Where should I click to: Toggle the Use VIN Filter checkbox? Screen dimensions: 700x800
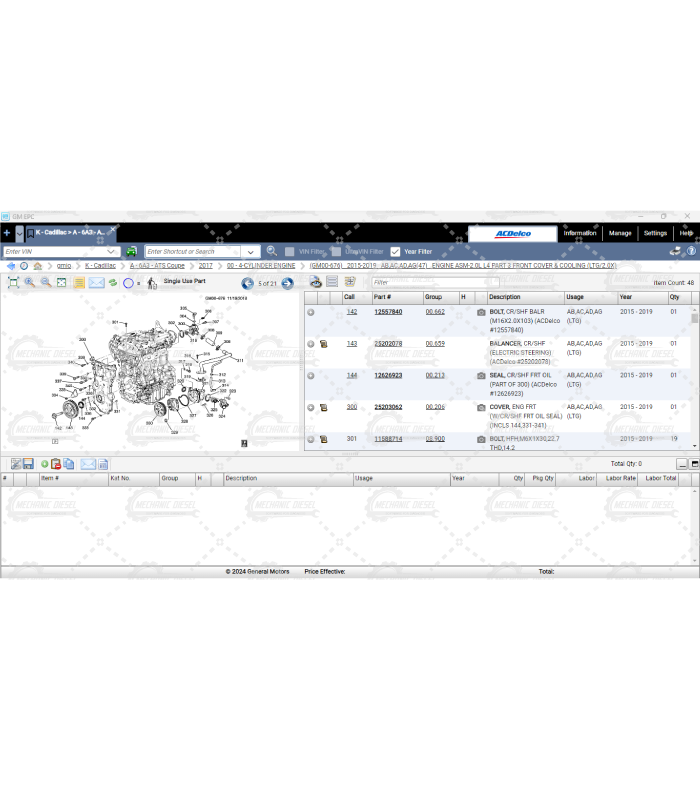[336, 252]
